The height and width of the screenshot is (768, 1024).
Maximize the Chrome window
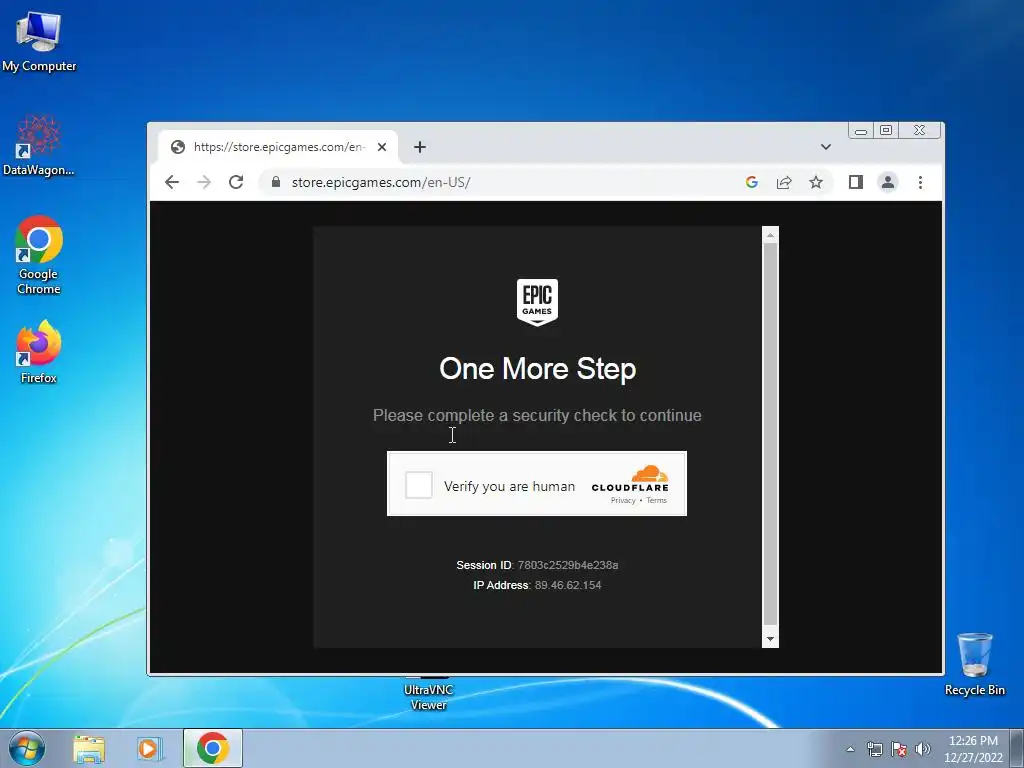click(886, 131)
